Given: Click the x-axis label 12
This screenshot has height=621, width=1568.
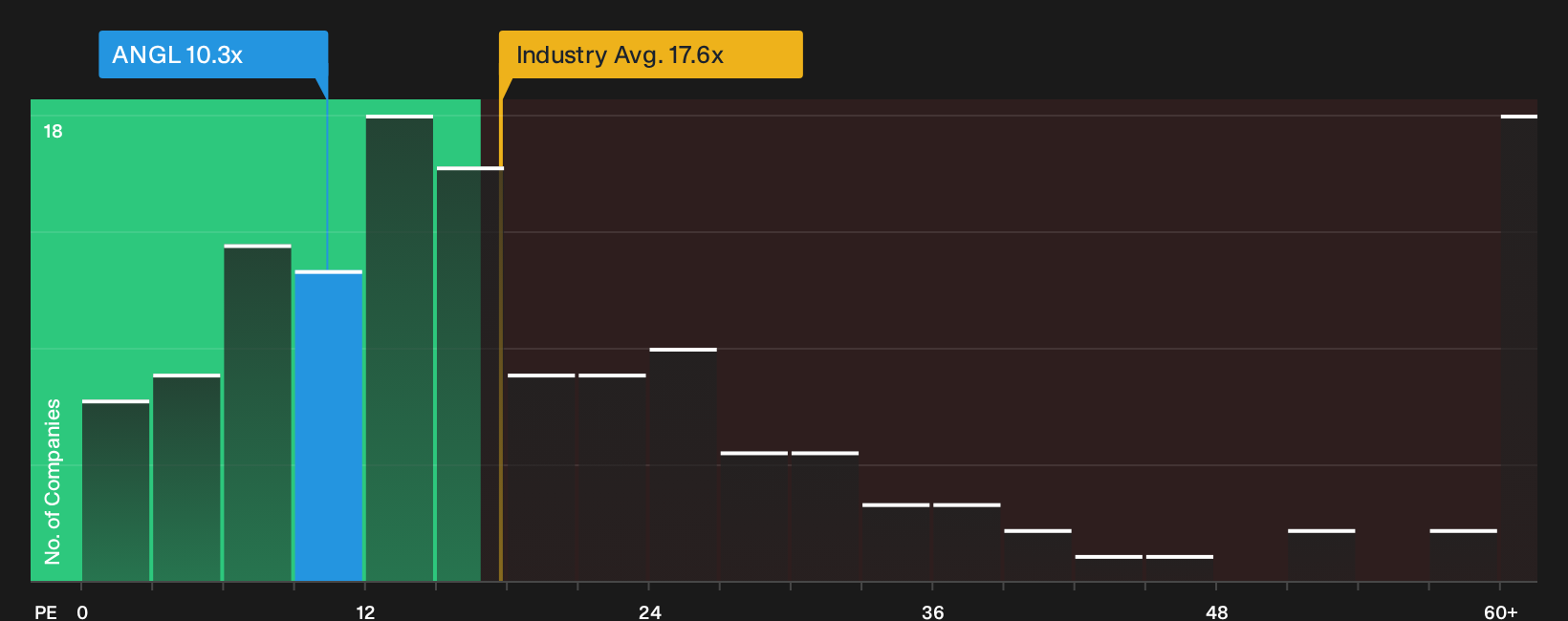Looking at the screenshot, I should [365, 611].
